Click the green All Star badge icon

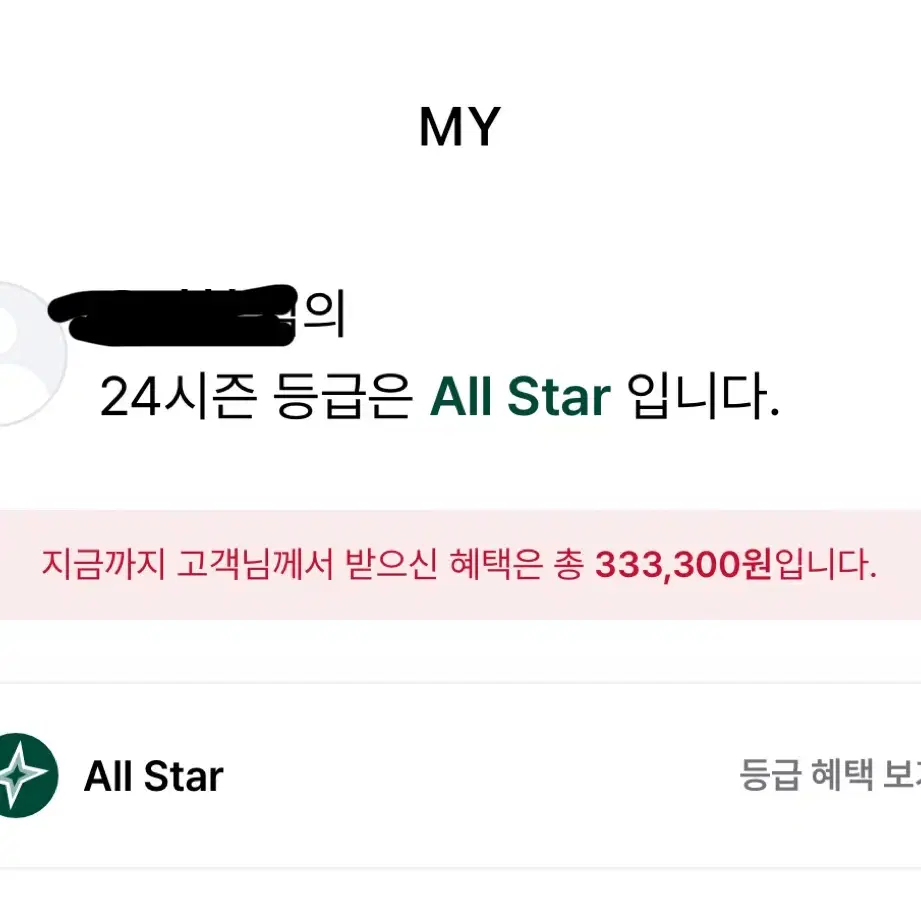coord(26,775)
